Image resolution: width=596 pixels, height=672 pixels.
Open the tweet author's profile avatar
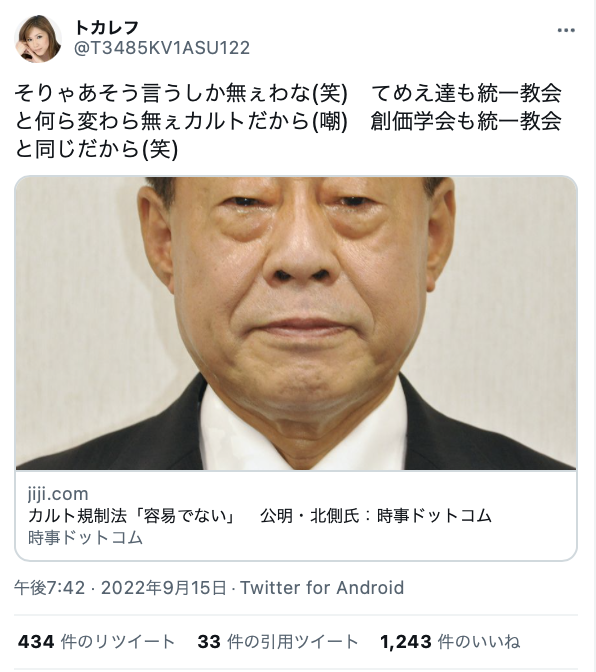(38, 39)
